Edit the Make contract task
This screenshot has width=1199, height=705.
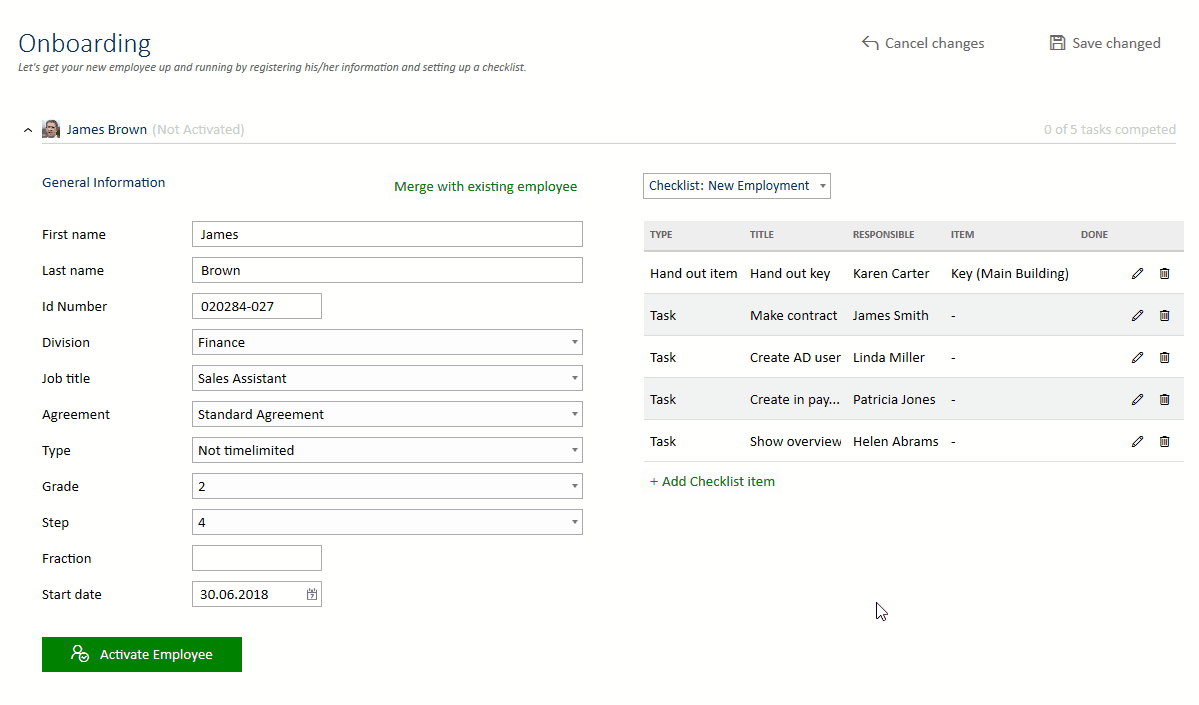1137,316
